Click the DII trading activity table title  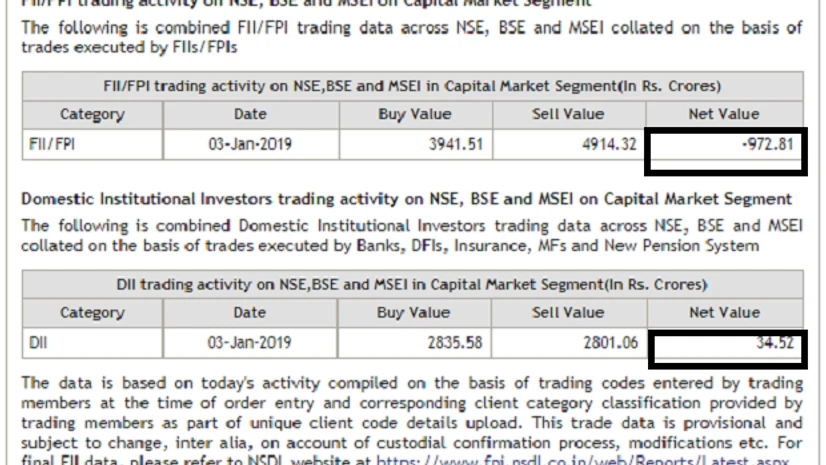[x=412, y=285]
